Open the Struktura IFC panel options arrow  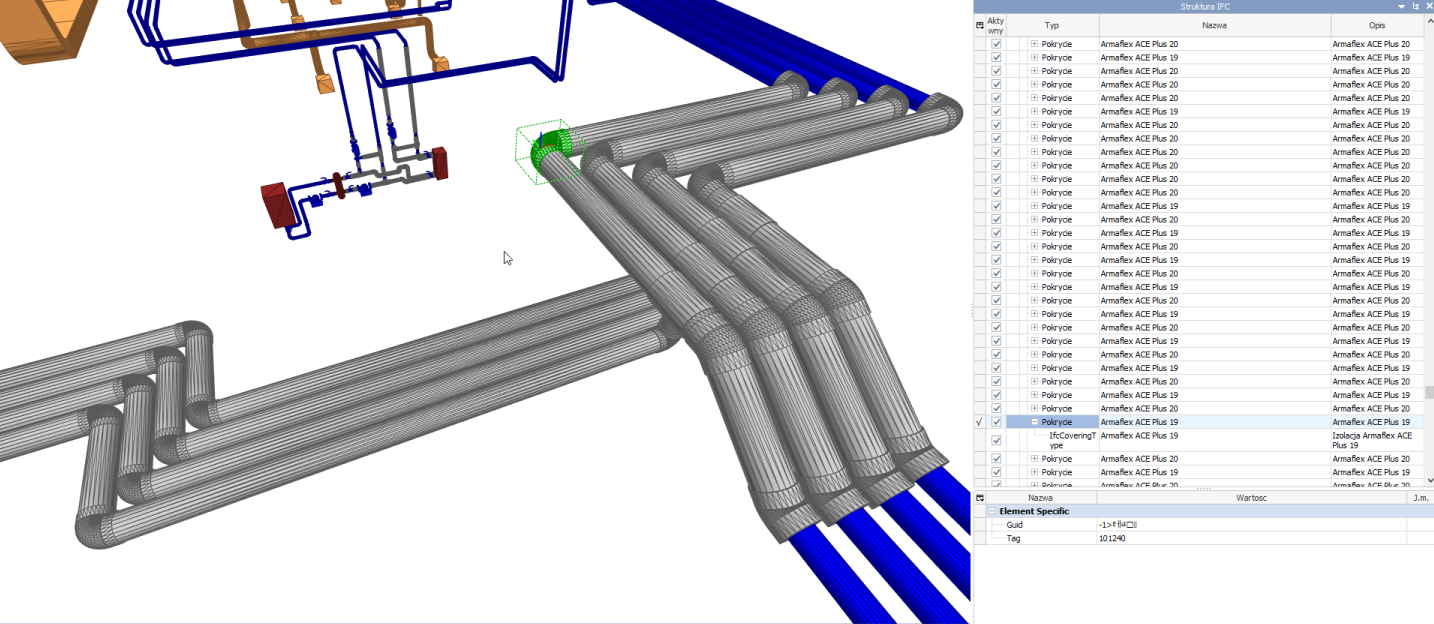[x=1401, y=7]
